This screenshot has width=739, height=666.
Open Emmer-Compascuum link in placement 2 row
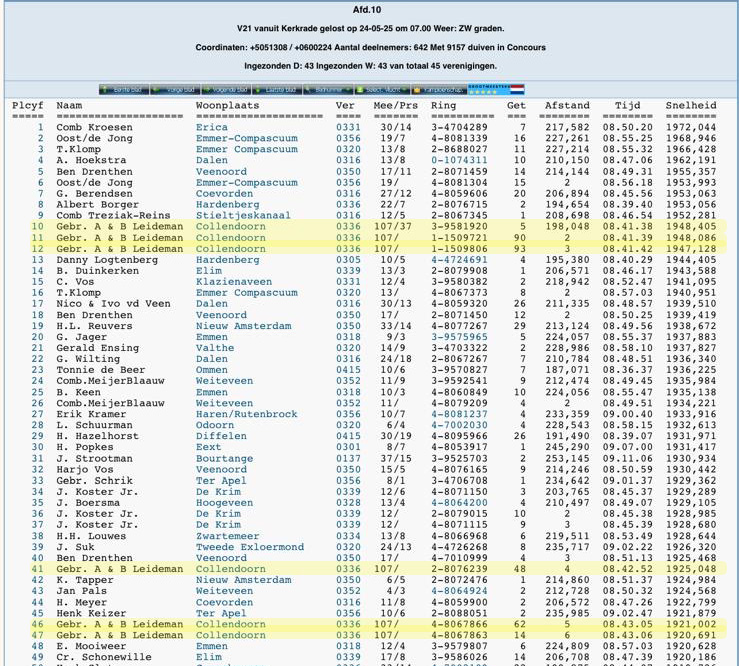tap(246, 138)
